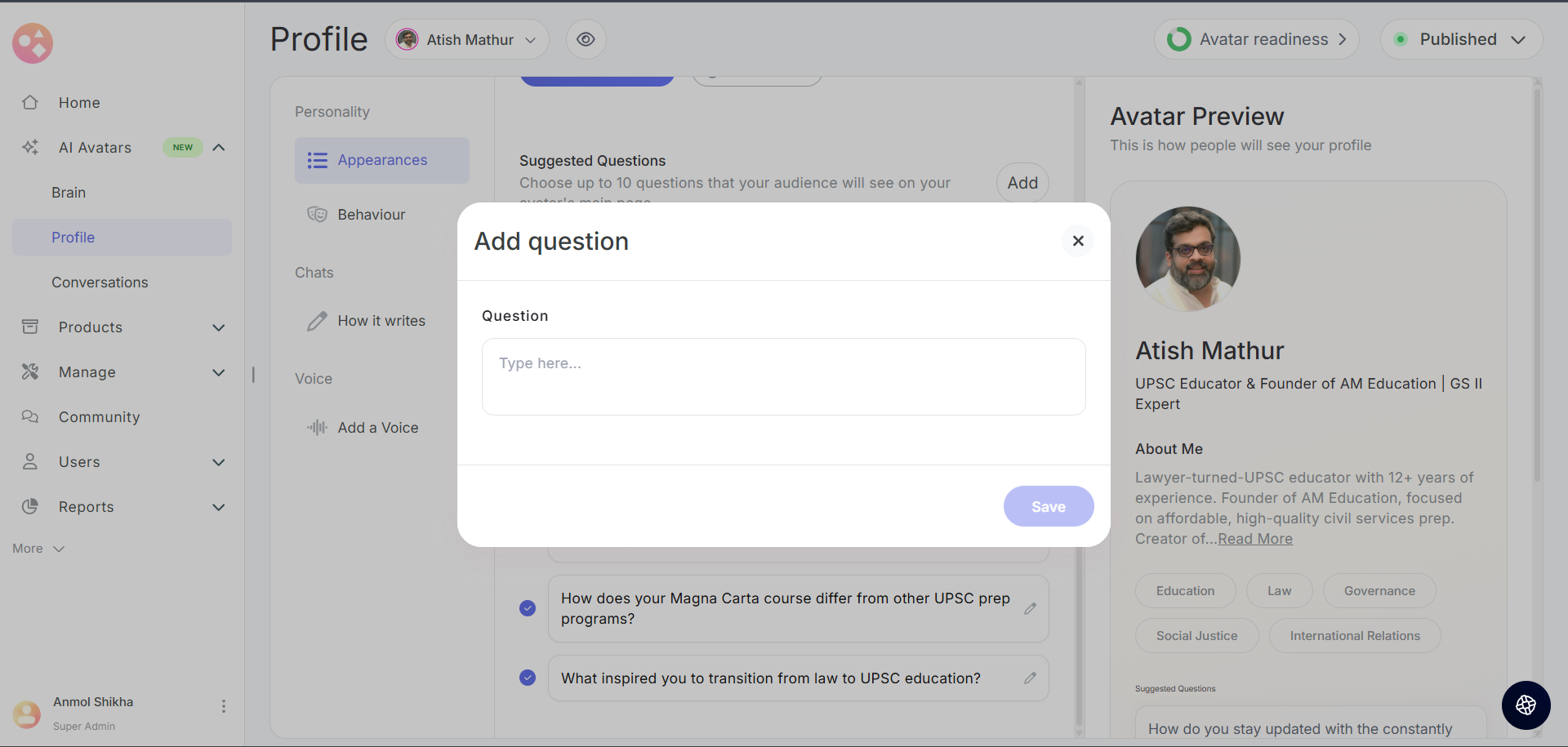1568x747 pixels.
Task: Click the Home icon in sidebar
Action: [x=30, y=103]
